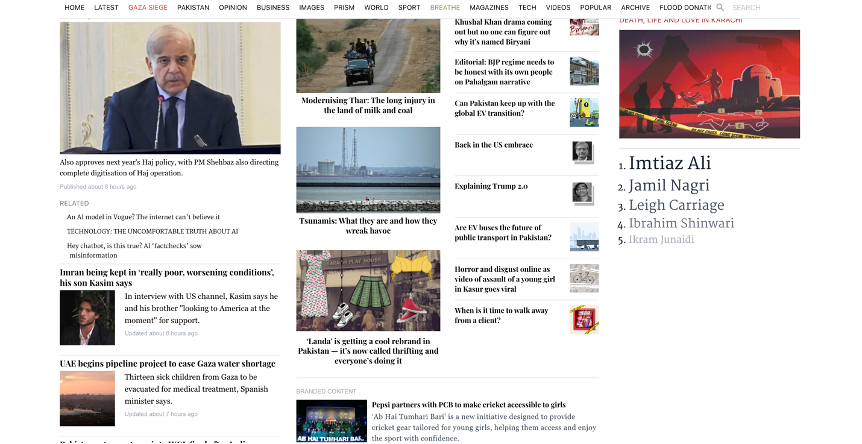Click the Imran Khan's son Kasim photo

(87, 318)
